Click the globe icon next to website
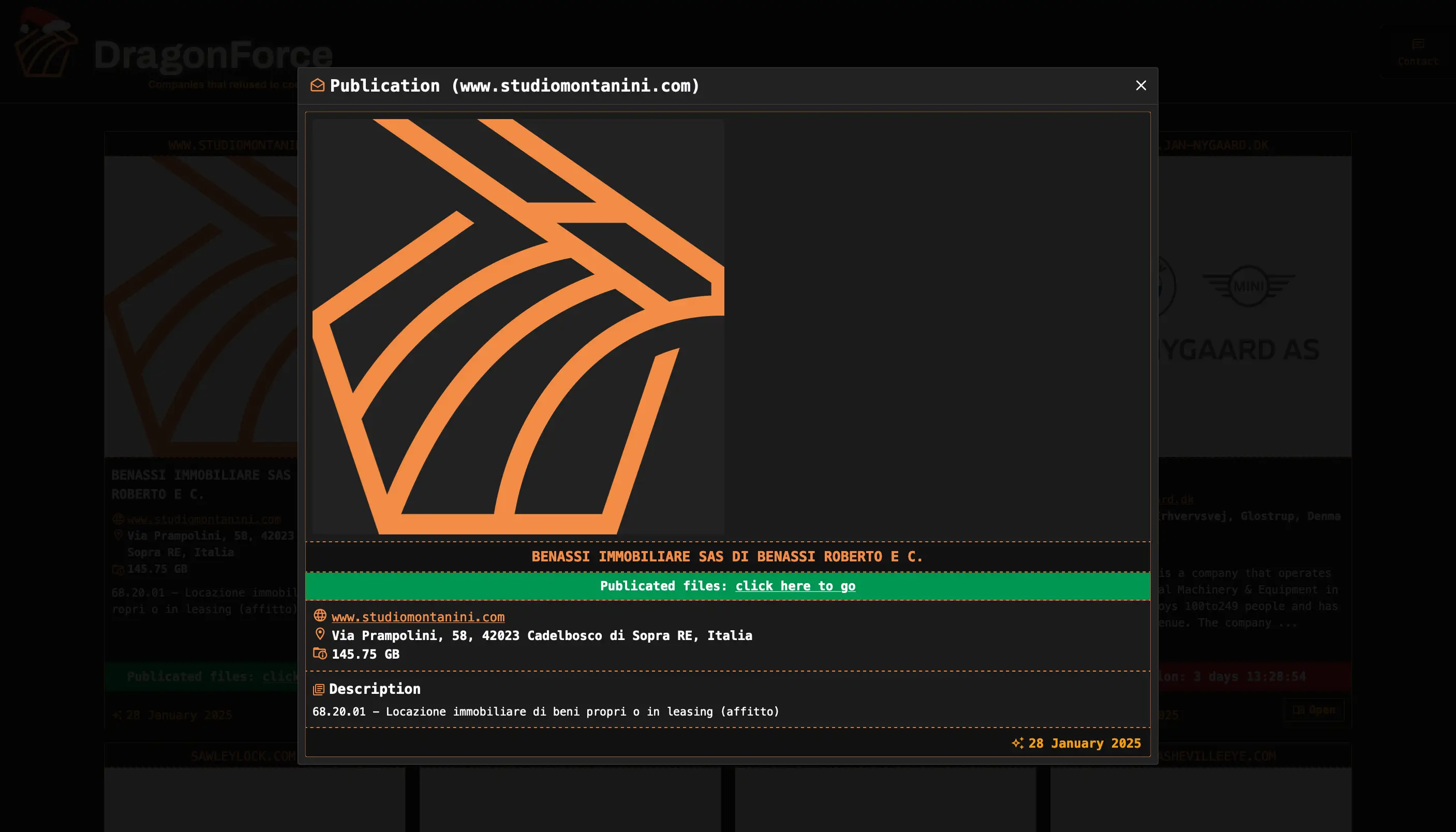This screenshot has width=1456, height=832. point(320,615)
